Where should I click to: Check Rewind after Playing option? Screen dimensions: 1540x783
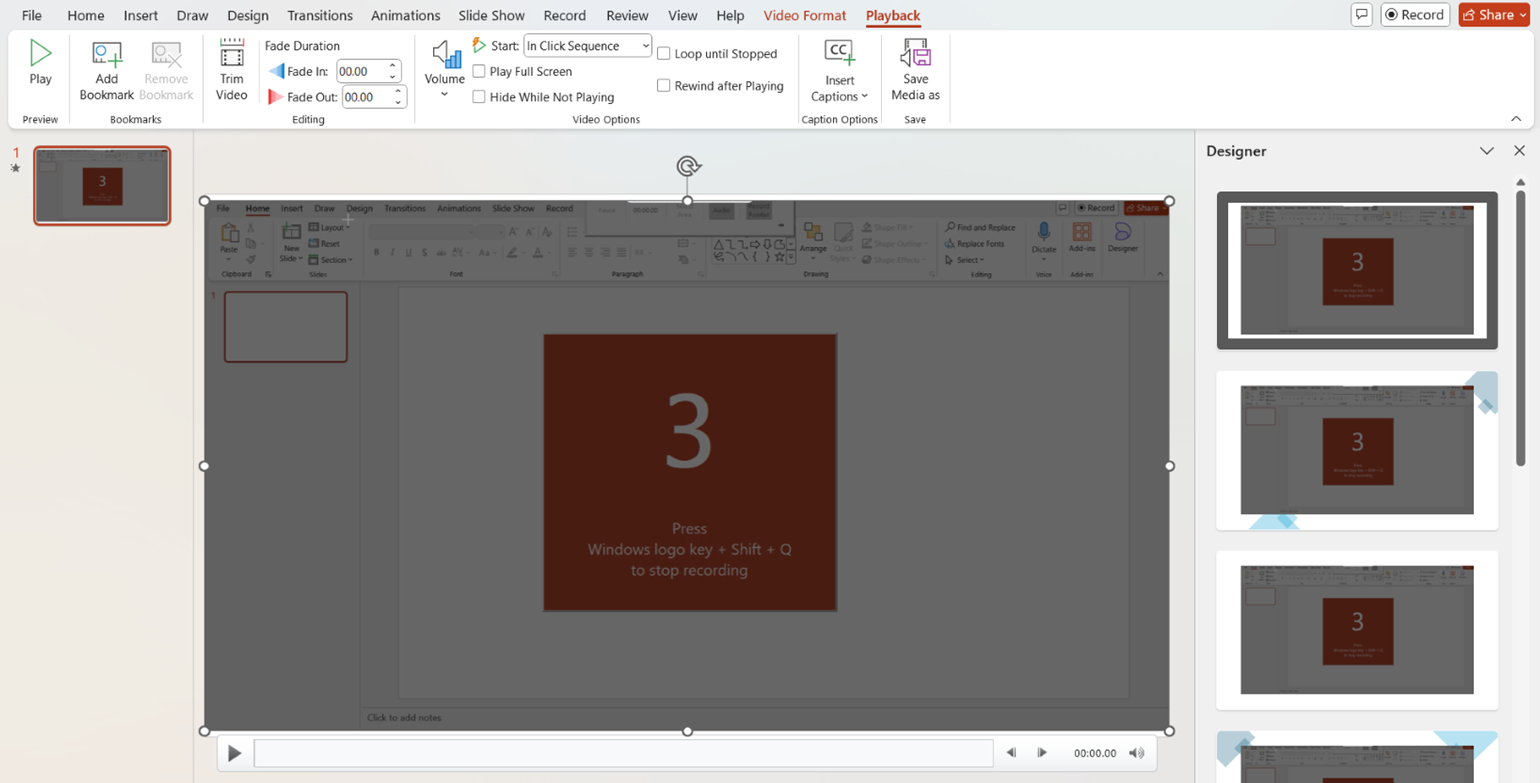pos(663,86)
